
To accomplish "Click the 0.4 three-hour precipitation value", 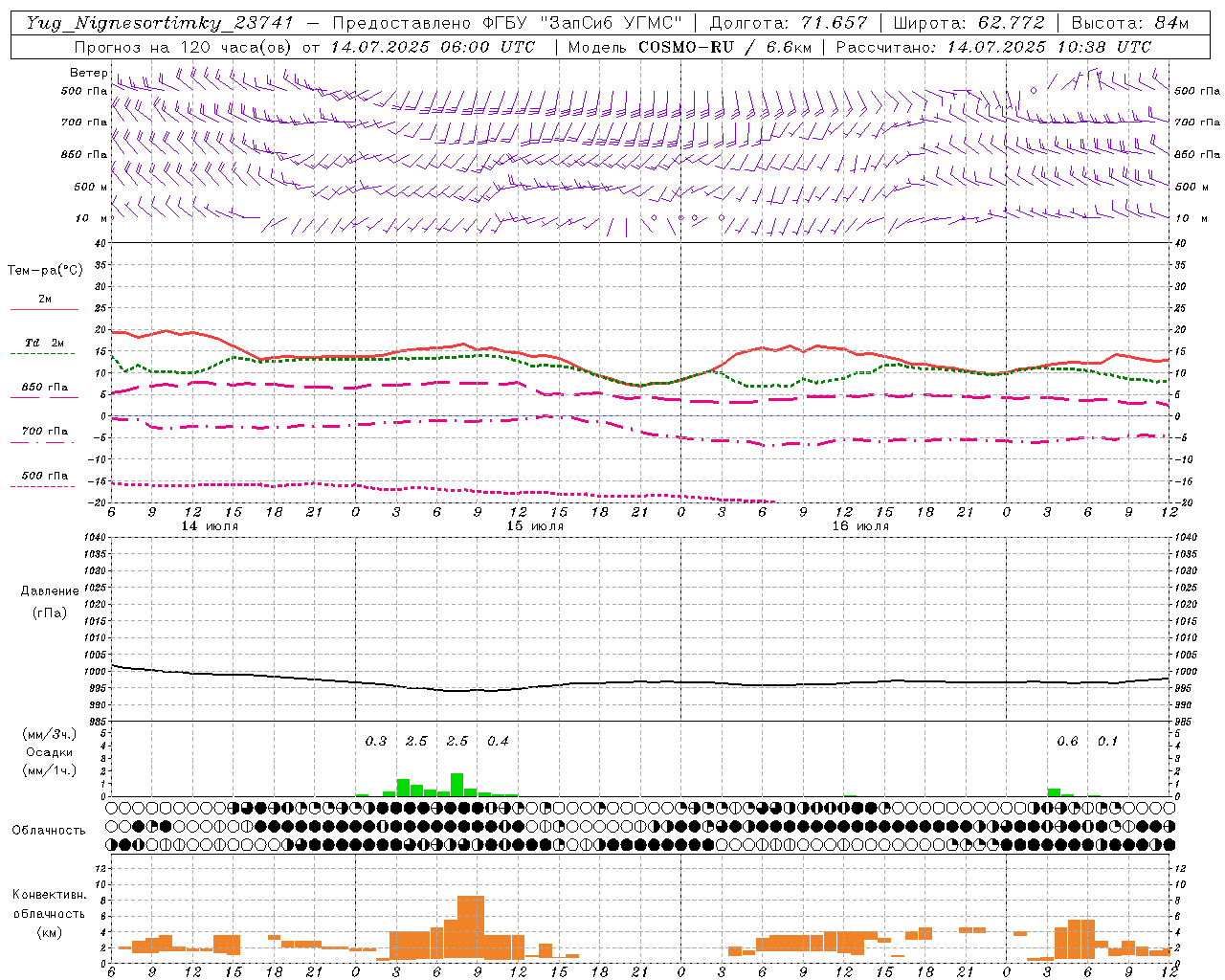I will click(x=498, y=742).
